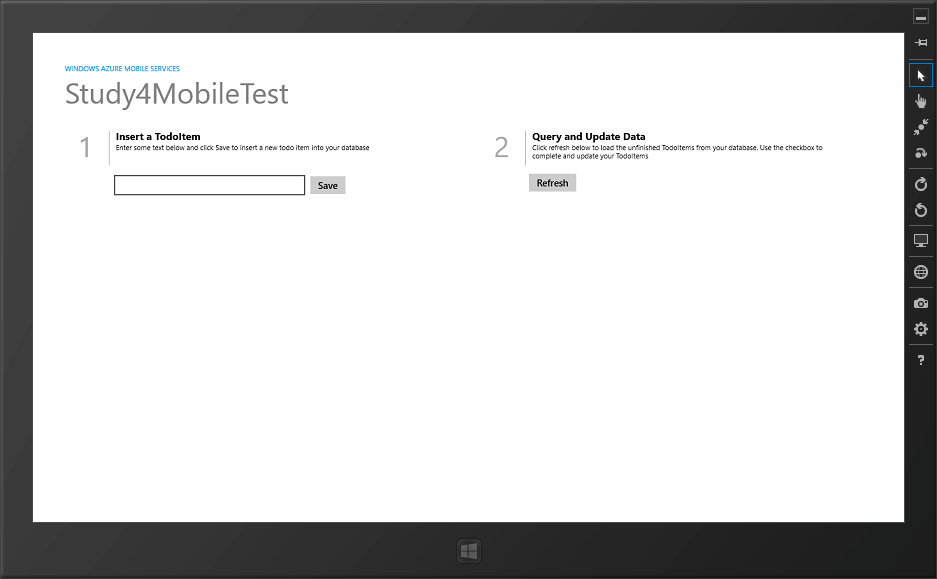Rotate the simulator counterclockwise 90 degrees
937x579 pixels.
click(x=921, y=210)
